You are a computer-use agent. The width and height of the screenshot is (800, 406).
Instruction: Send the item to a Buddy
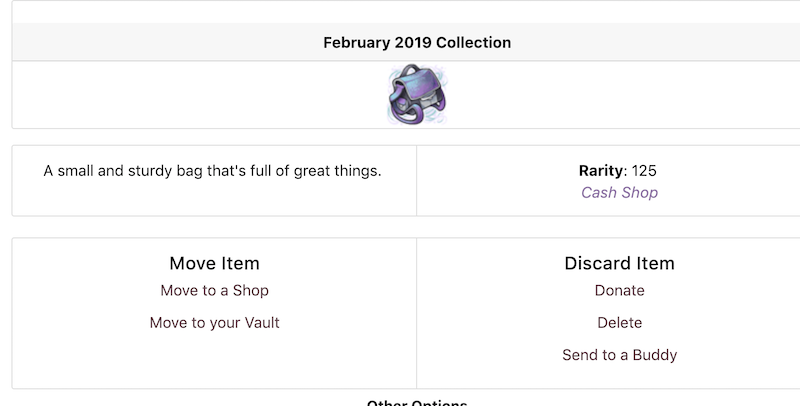click(x=619, y=355)
